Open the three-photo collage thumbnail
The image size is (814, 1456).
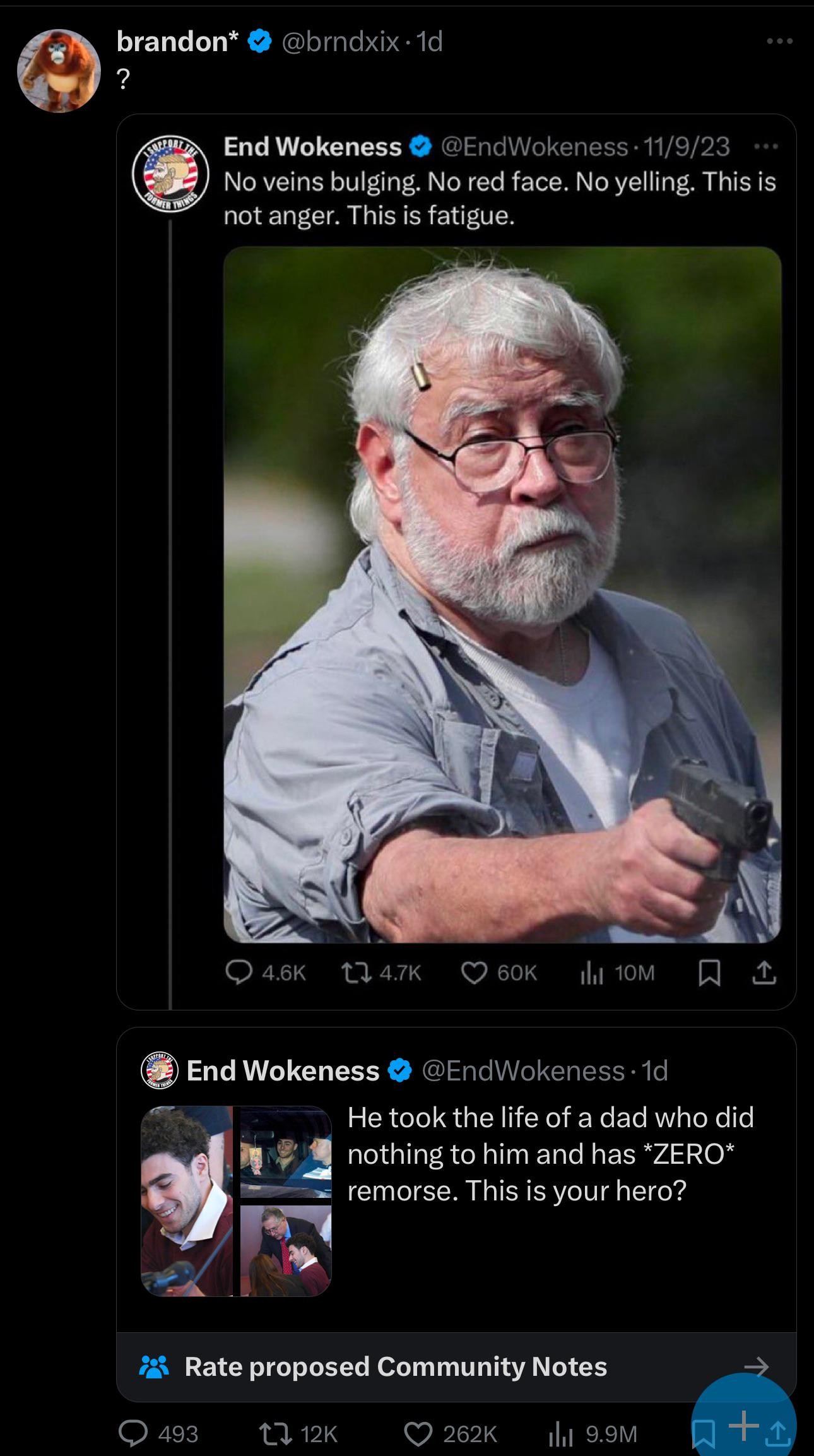tap(236, 1201)
